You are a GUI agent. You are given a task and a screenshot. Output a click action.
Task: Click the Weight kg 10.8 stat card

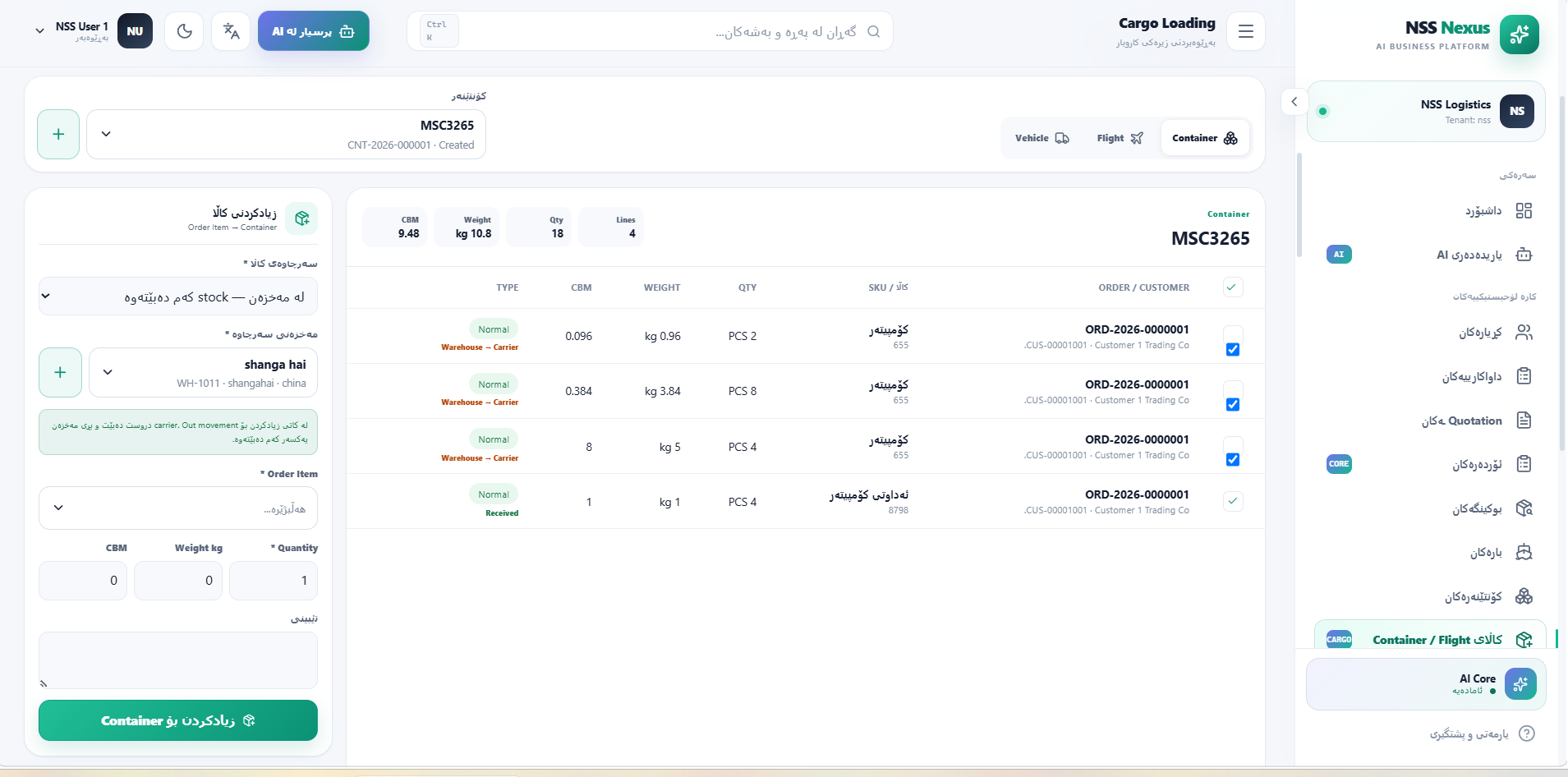click(466, 228)
